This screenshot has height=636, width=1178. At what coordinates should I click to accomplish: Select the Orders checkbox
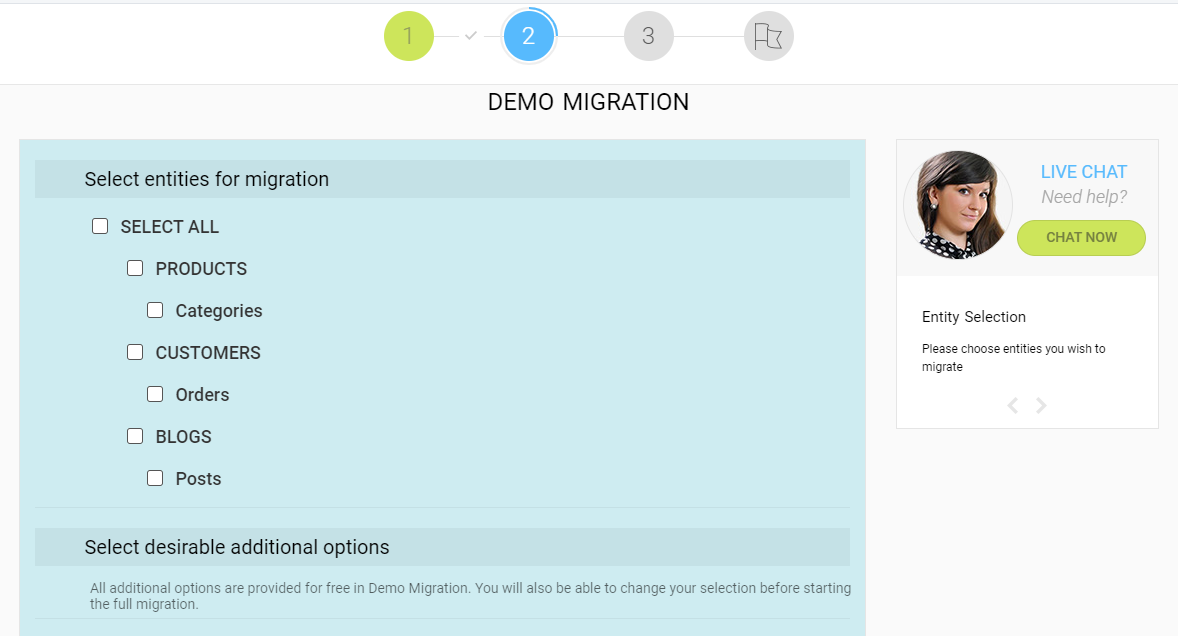pyautogui.click(x=155, y=394)
